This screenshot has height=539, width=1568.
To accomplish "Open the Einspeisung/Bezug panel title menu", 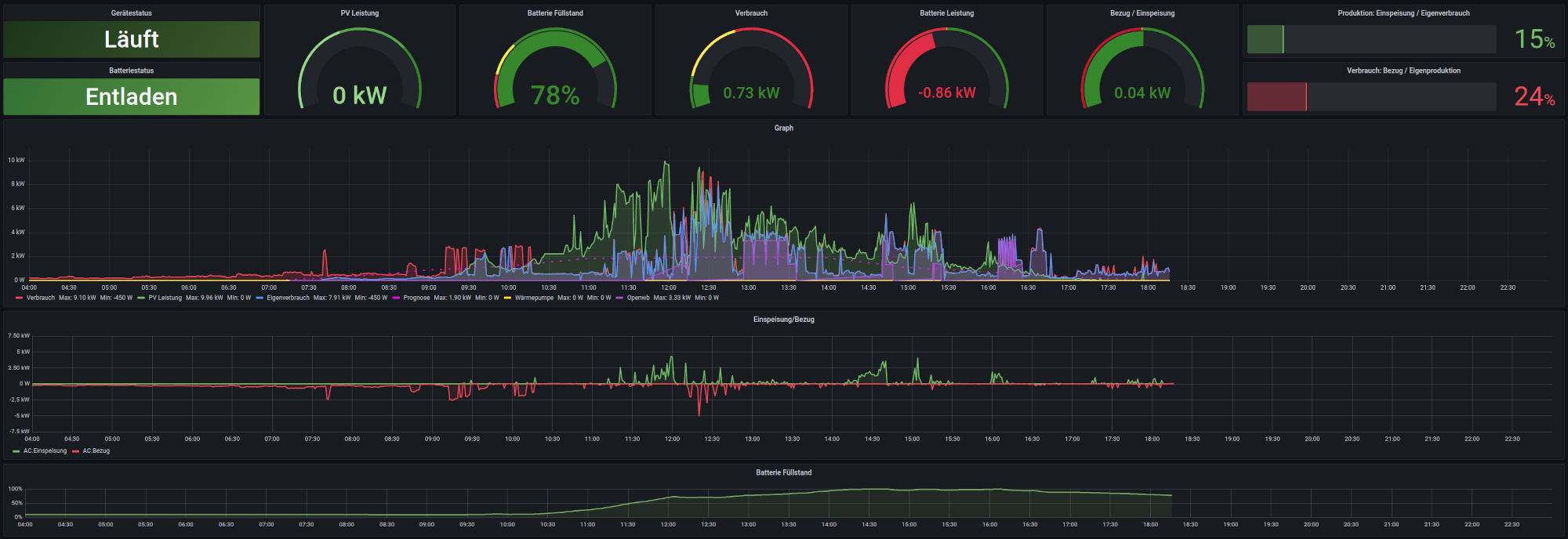I will click(x=783, y=320).
